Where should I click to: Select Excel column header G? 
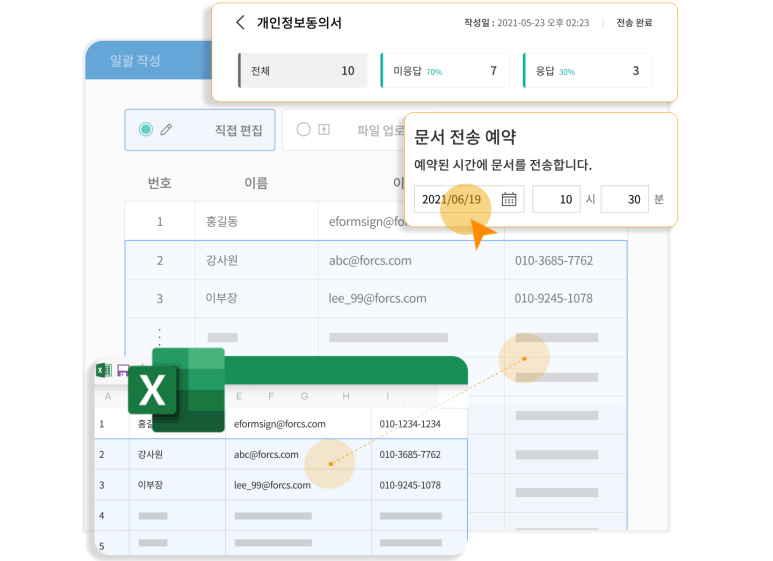[x=305, y=396]
